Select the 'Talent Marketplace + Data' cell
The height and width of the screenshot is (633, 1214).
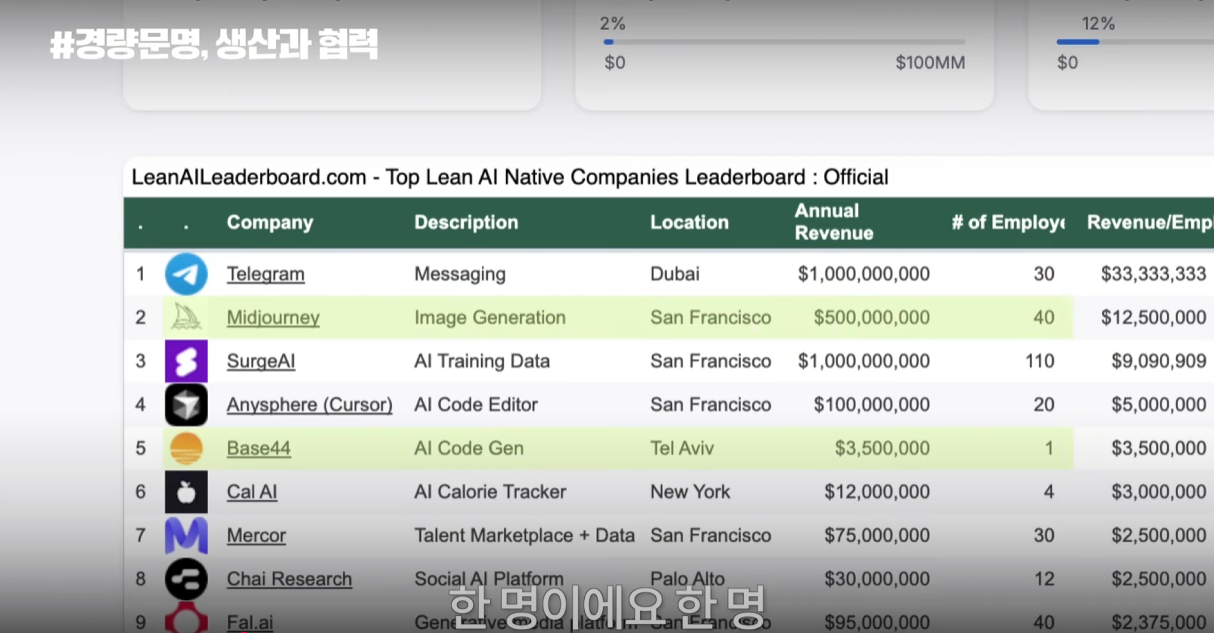click(x=524, y=535)
